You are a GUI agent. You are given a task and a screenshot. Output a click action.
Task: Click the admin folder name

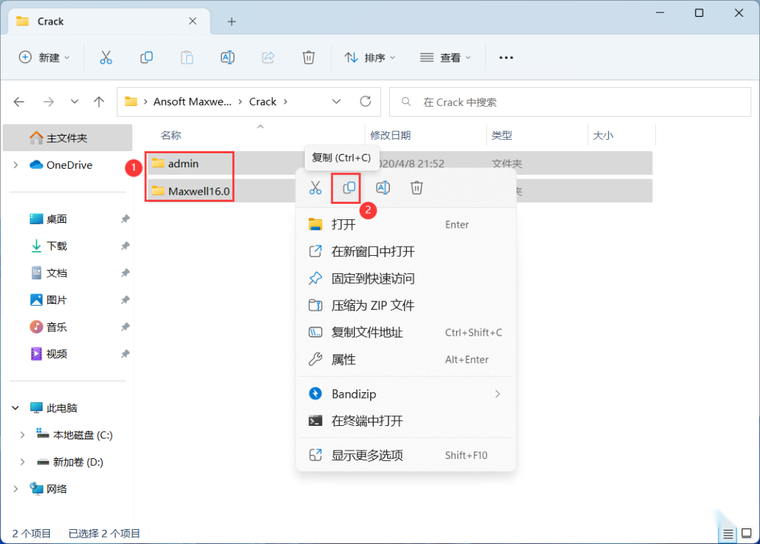[x=183, y=164]
